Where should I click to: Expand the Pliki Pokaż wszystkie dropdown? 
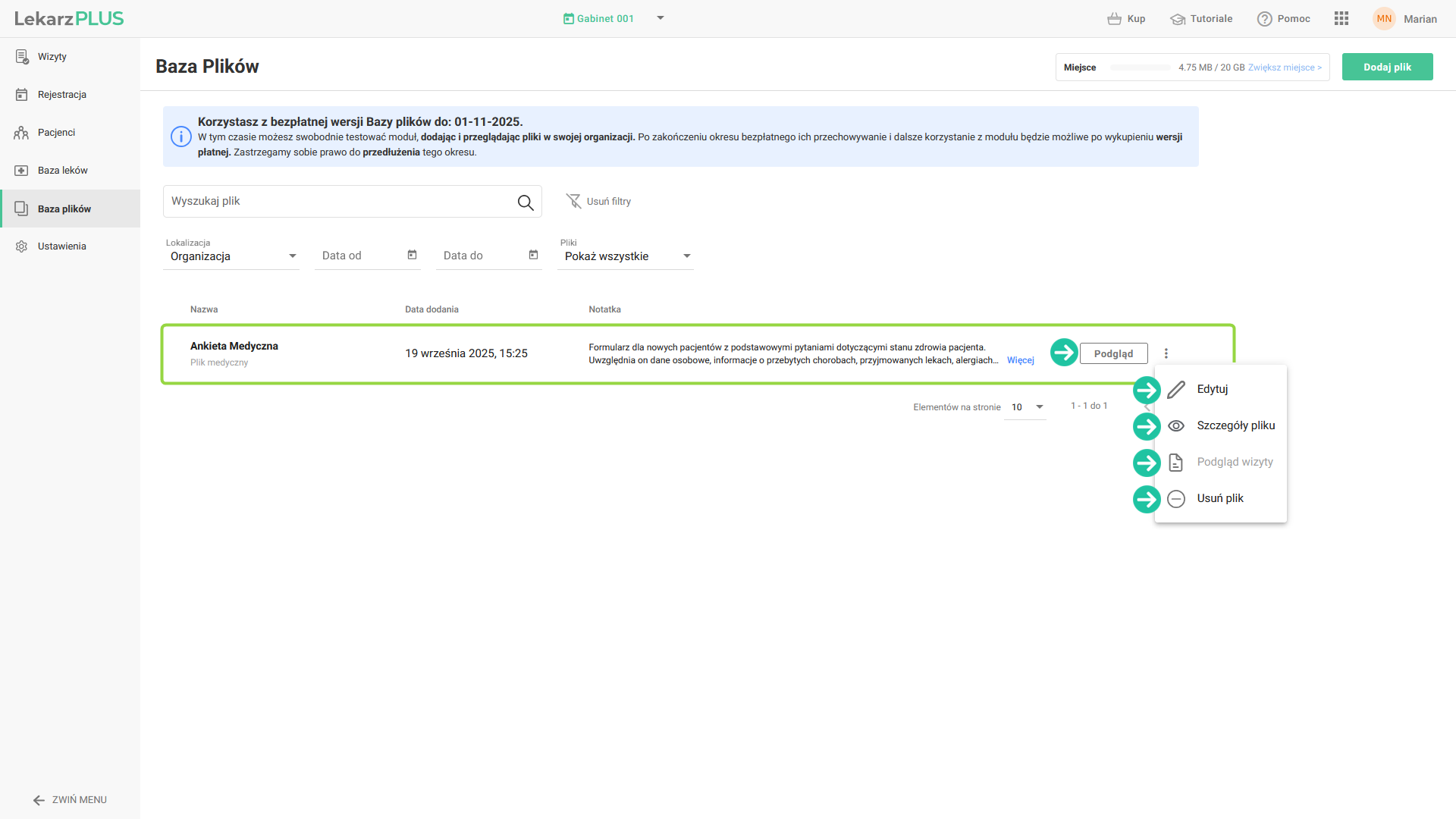point(686,256)
